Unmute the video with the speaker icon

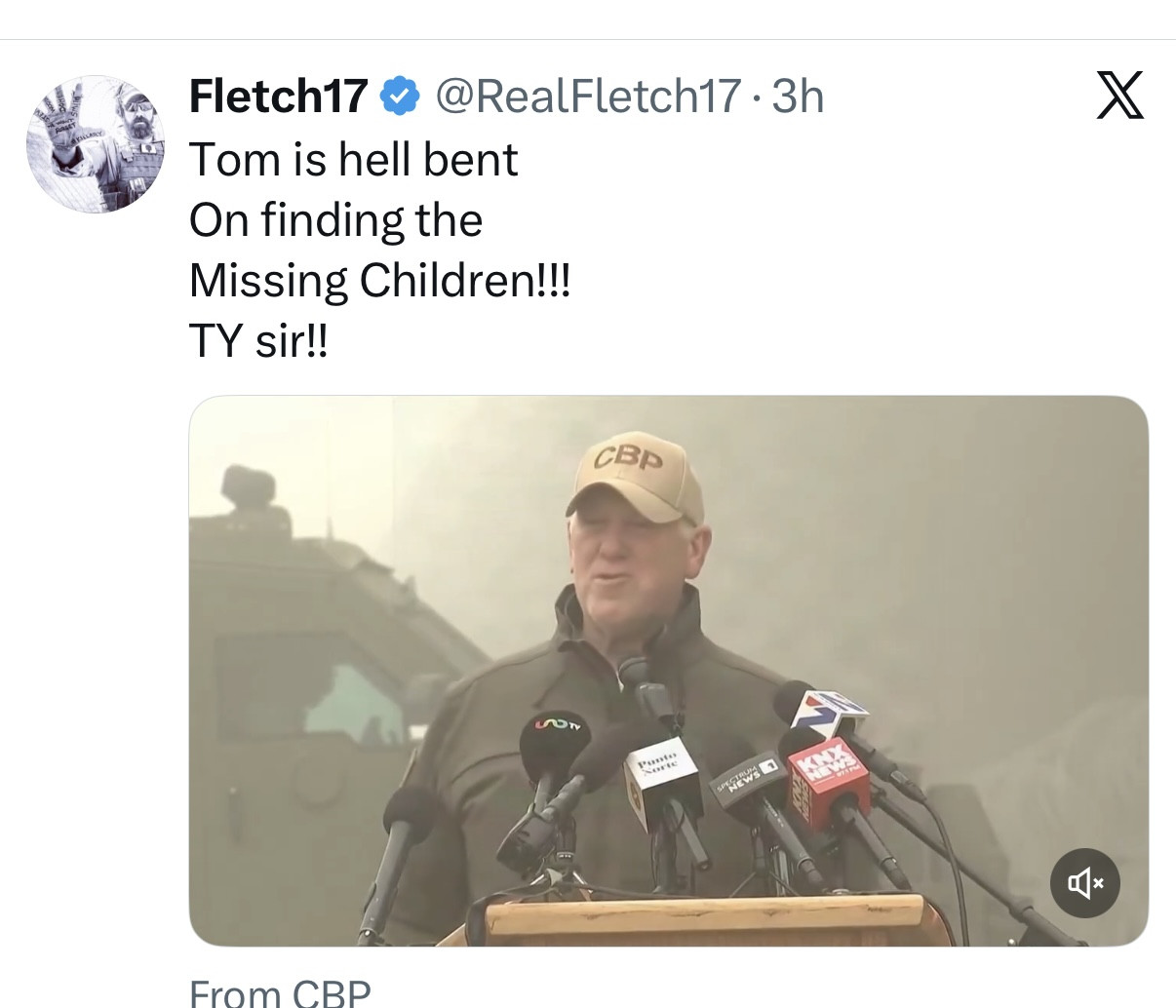(1084, 883)
